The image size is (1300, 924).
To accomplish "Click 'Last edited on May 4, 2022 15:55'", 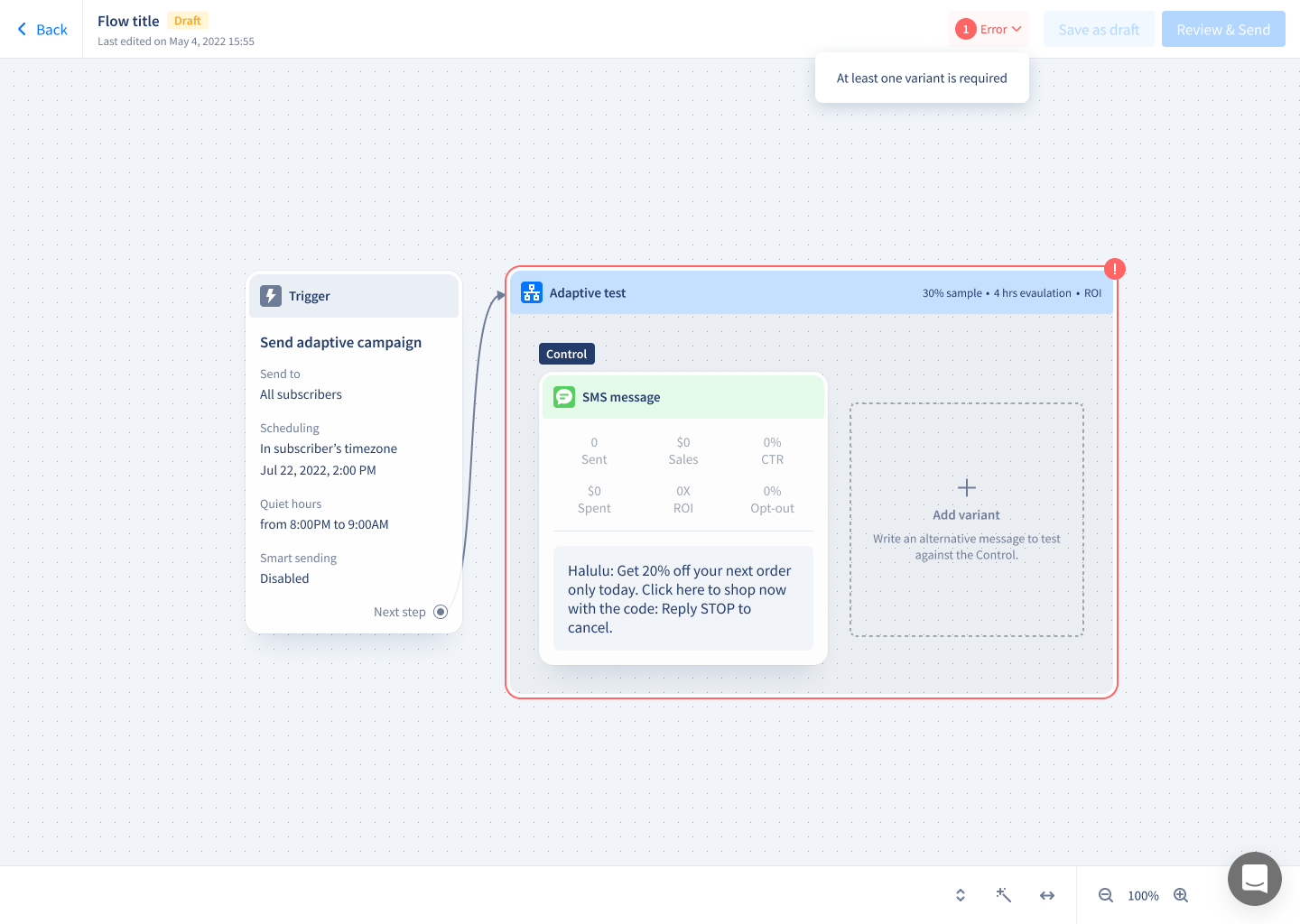I will [x=176, y=42].
